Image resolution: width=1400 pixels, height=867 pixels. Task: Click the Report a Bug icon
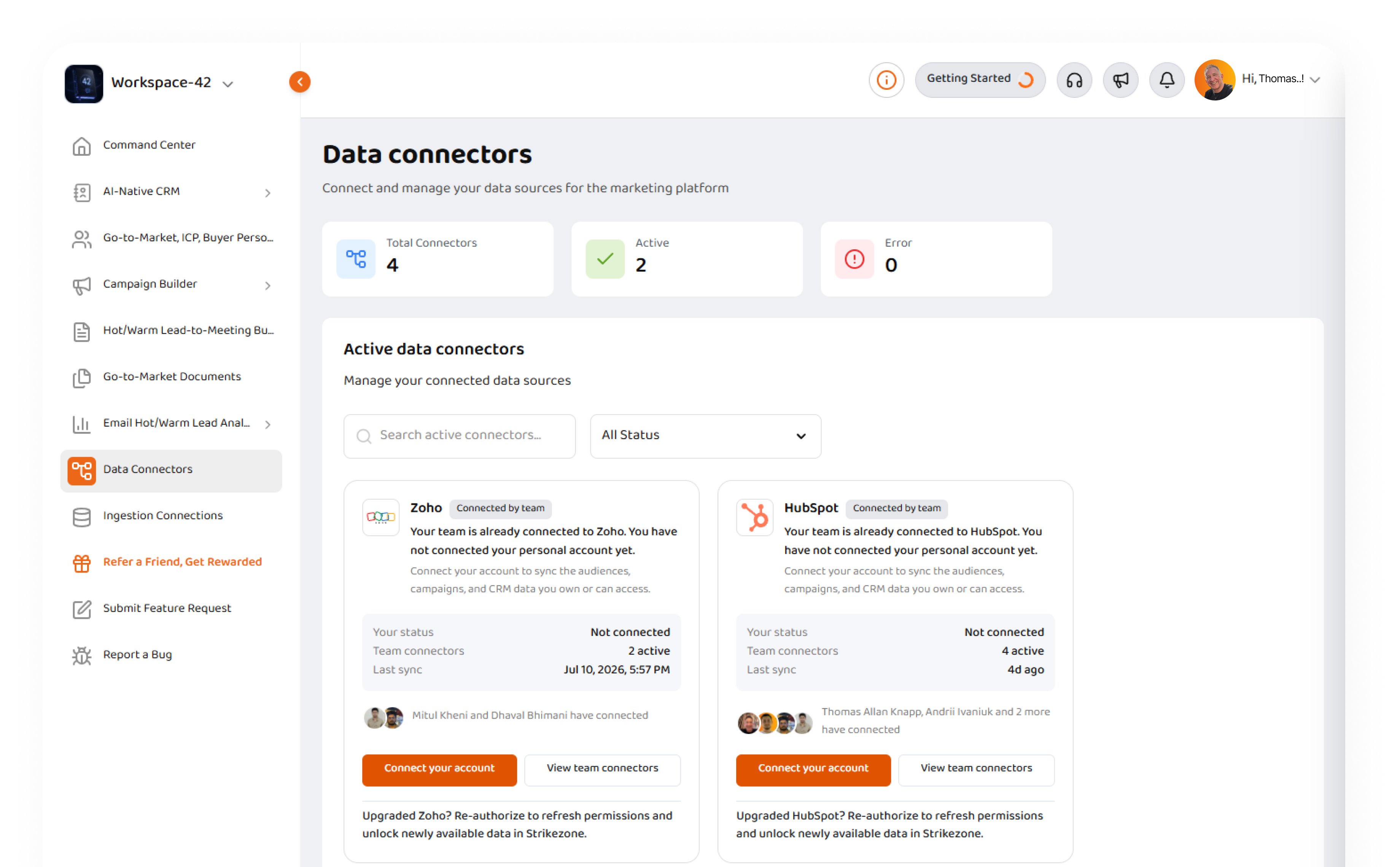tap(81, 656)
